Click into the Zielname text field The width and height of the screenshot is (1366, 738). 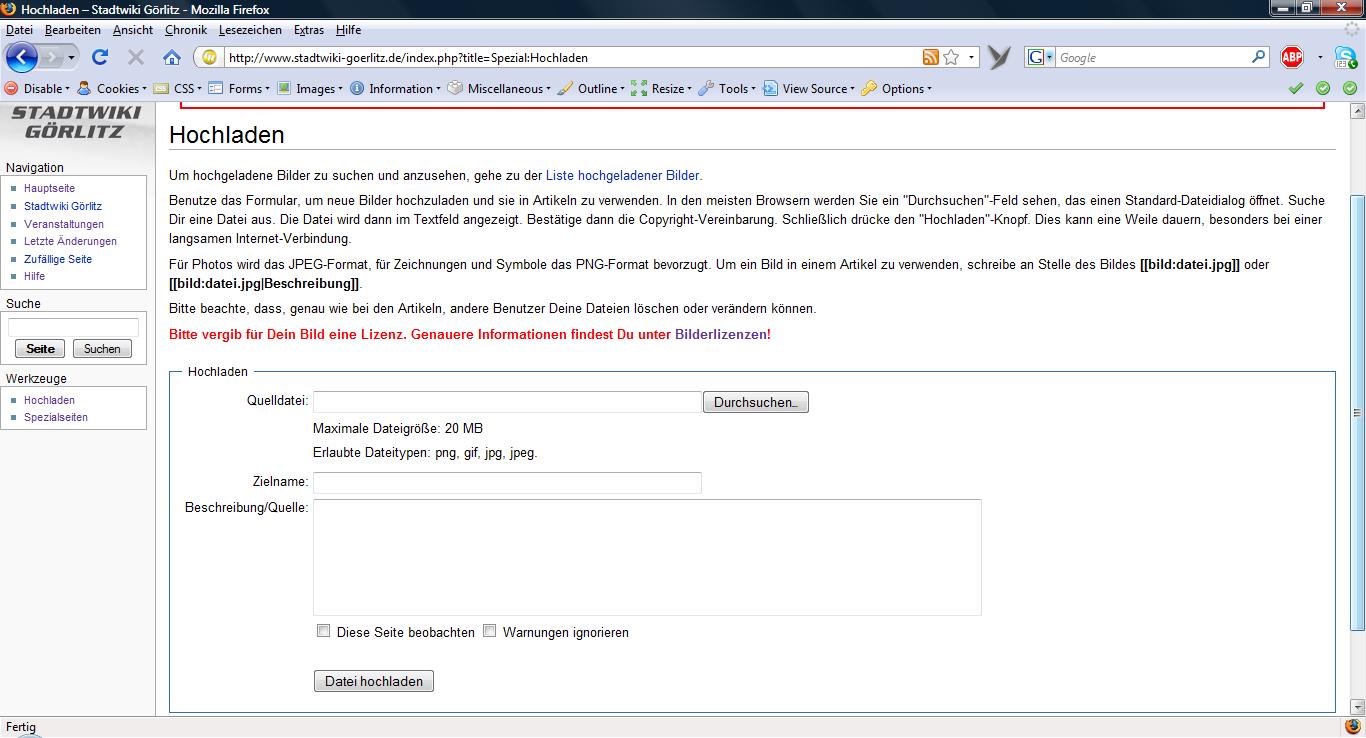[x=507, y=483]
